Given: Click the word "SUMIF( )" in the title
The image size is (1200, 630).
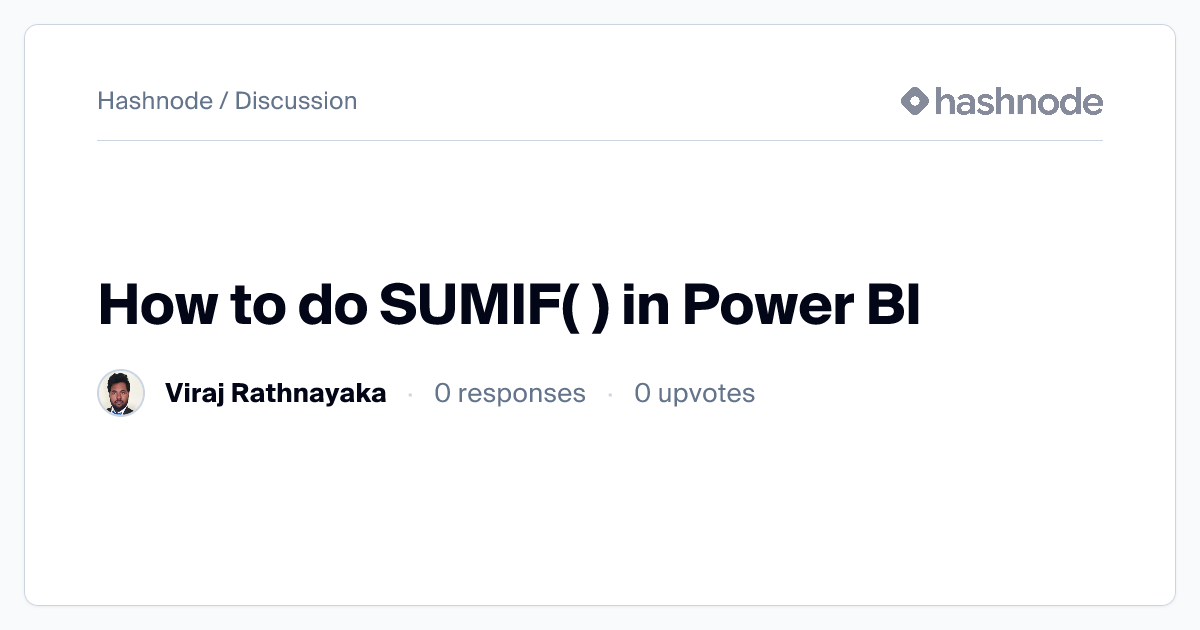Looking at the screenshot, I should pyautogui.click(x=494, y=306).
